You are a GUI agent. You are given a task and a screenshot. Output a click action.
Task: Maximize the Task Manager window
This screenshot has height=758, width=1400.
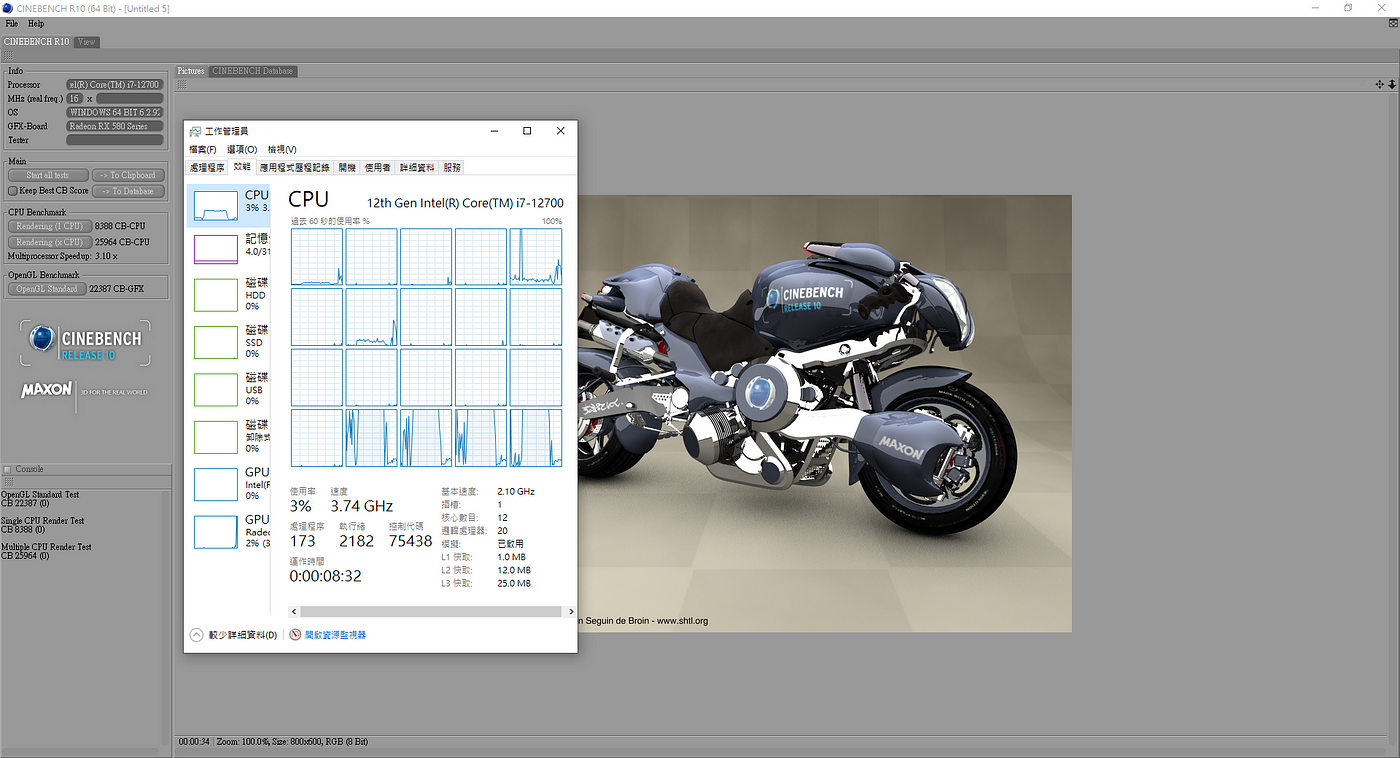tap(527, 131)
